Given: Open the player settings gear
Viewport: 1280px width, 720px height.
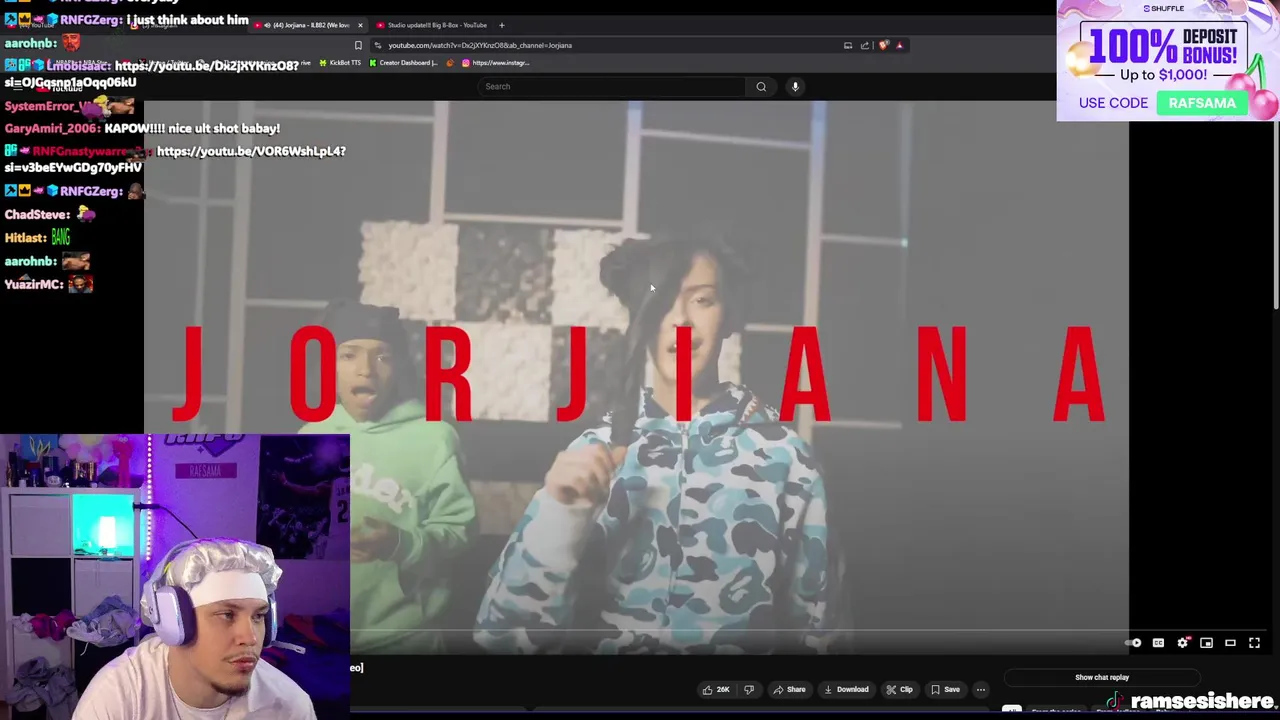Looking at the screenshot, I should click(x=1182, y=643).
